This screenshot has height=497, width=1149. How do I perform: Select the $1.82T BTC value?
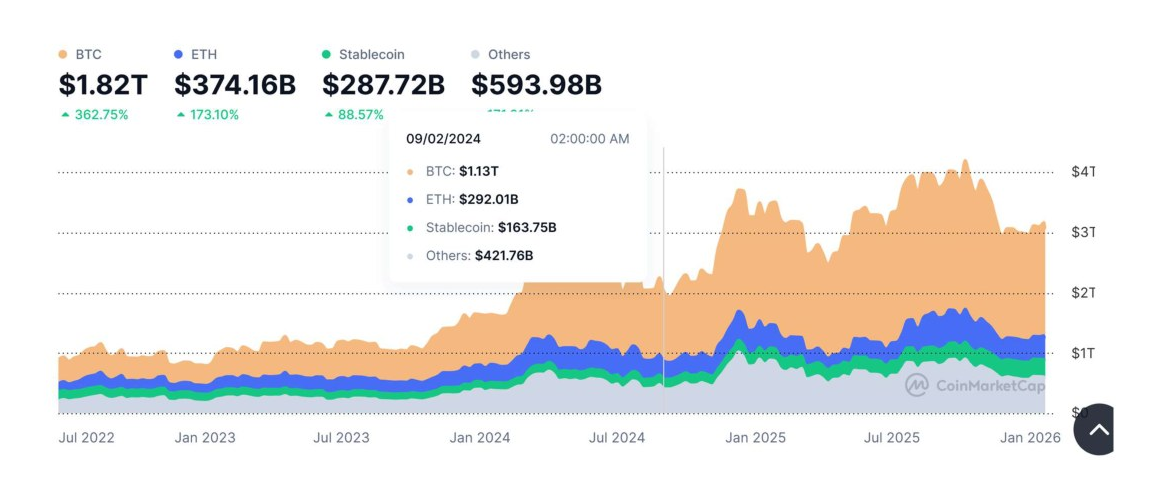(x=103, y=85)
